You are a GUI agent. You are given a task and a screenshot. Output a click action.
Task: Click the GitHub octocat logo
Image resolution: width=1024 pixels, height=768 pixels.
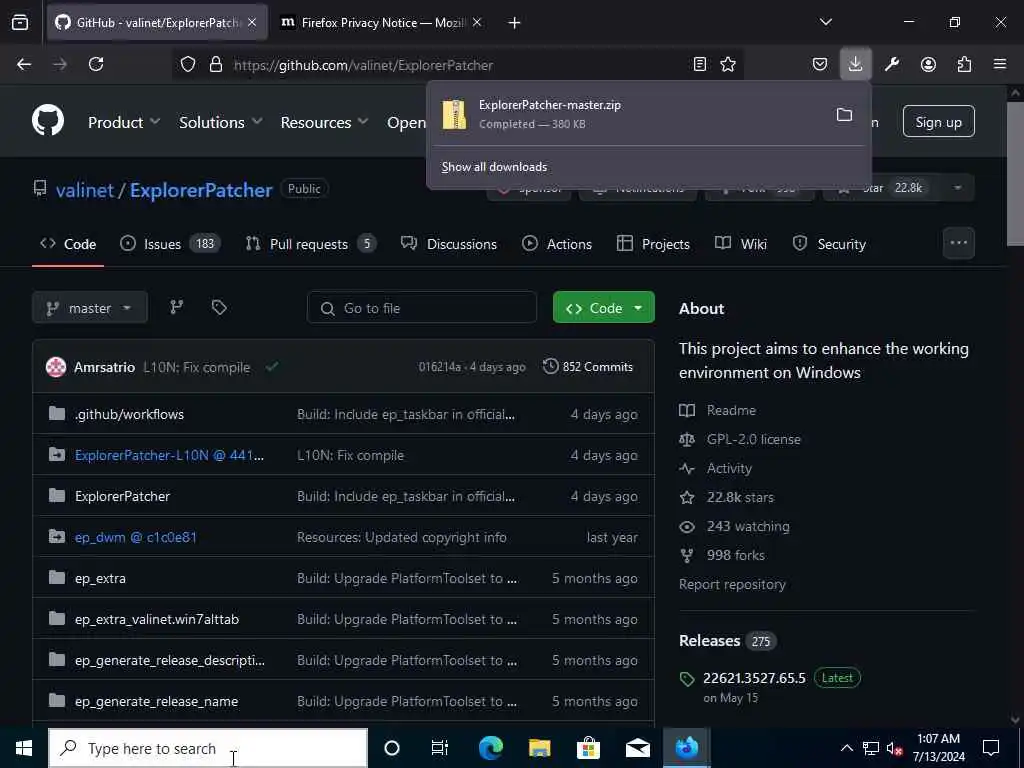[48, 121]
